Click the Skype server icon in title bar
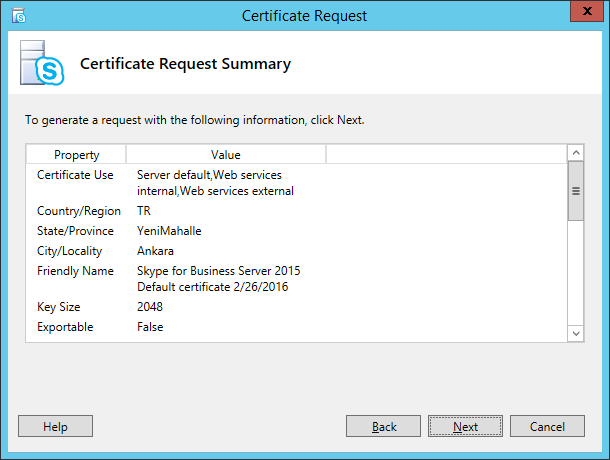Image resolution: width=610 pixels, height=460 pixels. pyautogui.click(x=18, y=16)
